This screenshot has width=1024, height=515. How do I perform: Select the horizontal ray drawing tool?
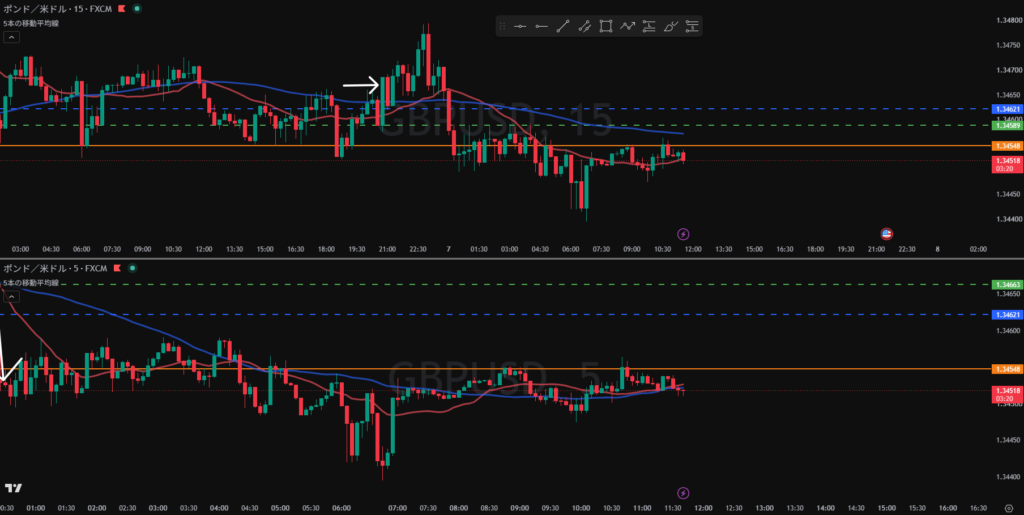541,26
